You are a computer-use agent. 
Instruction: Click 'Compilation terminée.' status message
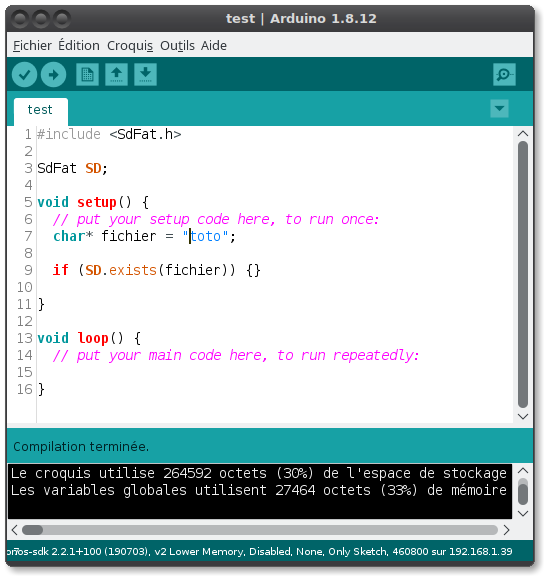(81, 447)
